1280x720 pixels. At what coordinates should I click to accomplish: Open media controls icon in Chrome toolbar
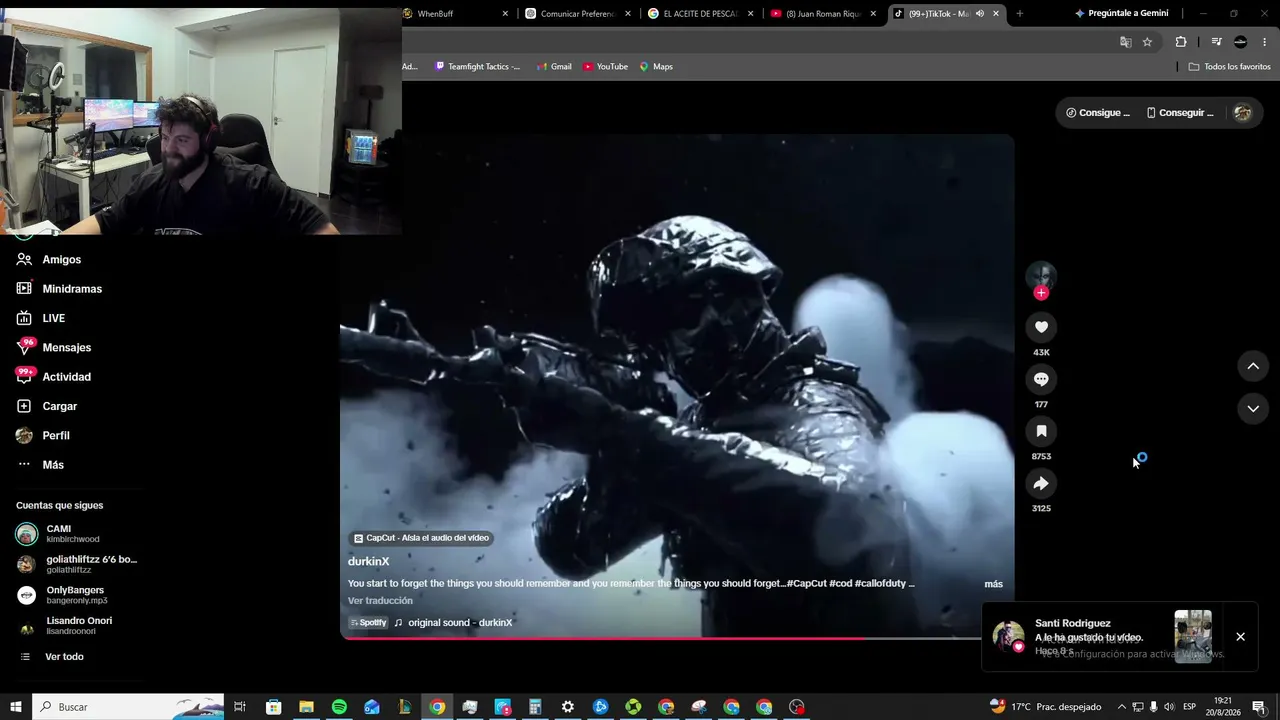click(x=1216, y=42)
